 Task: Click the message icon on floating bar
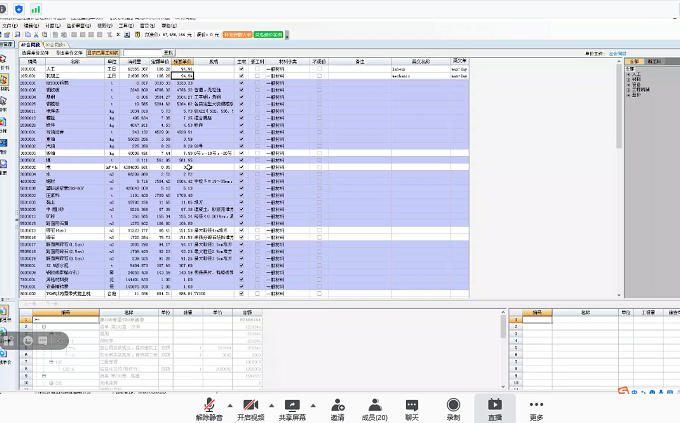tap(42, 341)
